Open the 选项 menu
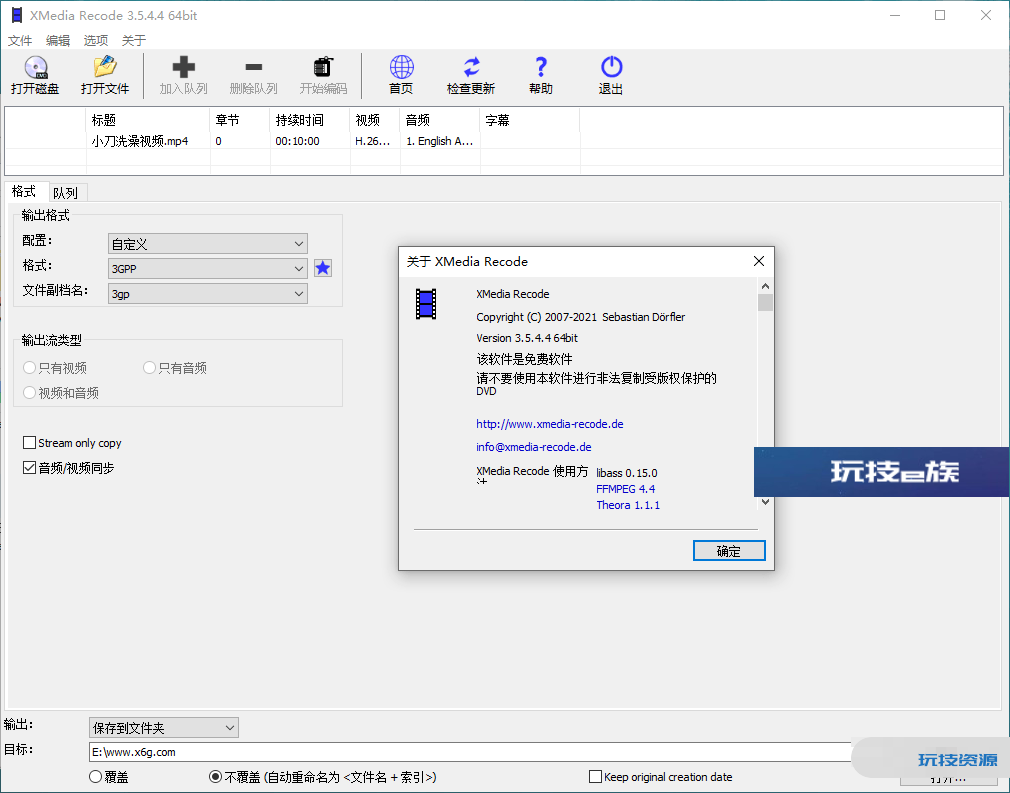1010x793 pixels. click(96, 41)
